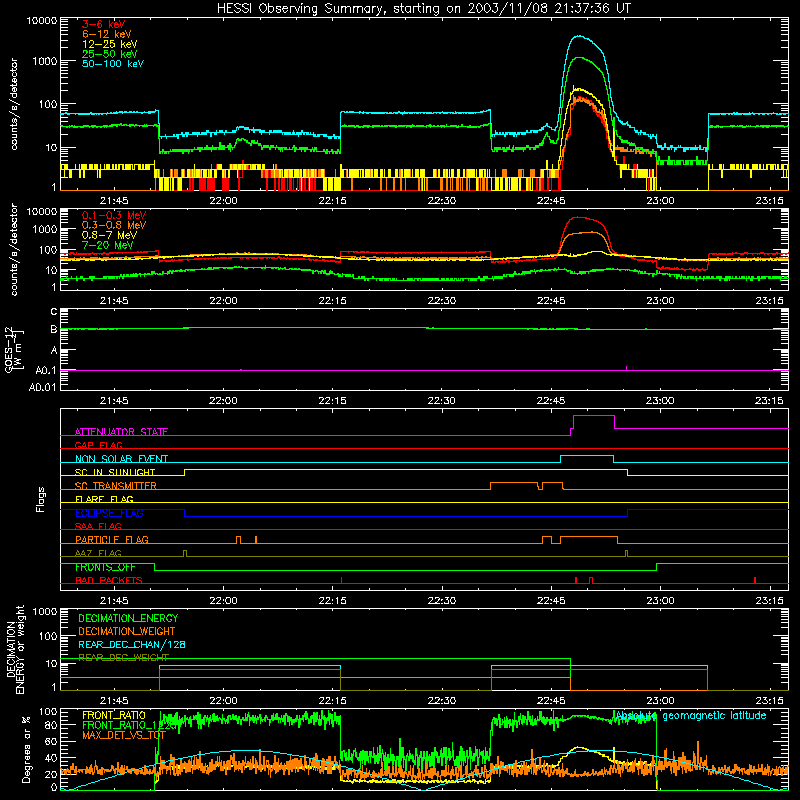Viewport: 800px width, 800px height.
Task: Select the ATTENUATOR_STATE flag label
Action: tap(121, 432)
